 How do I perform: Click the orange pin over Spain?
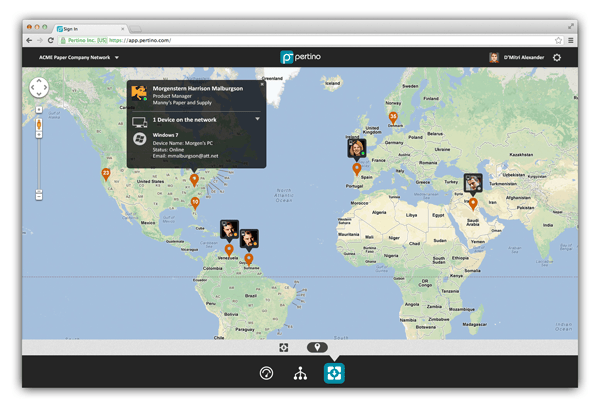pyautogui.click(x=357, y=169)
